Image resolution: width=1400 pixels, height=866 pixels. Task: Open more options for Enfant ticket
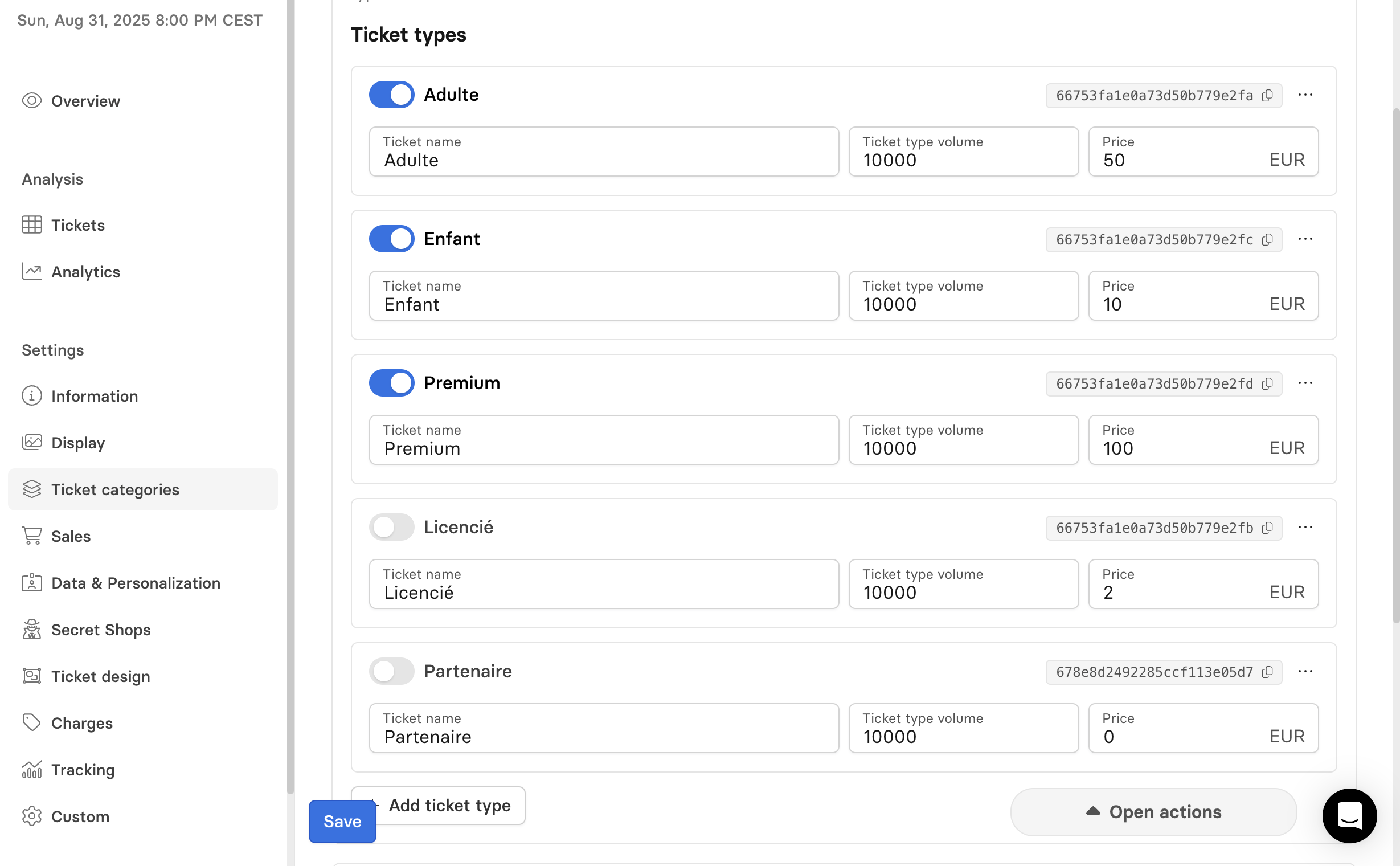pos(1305,239)
